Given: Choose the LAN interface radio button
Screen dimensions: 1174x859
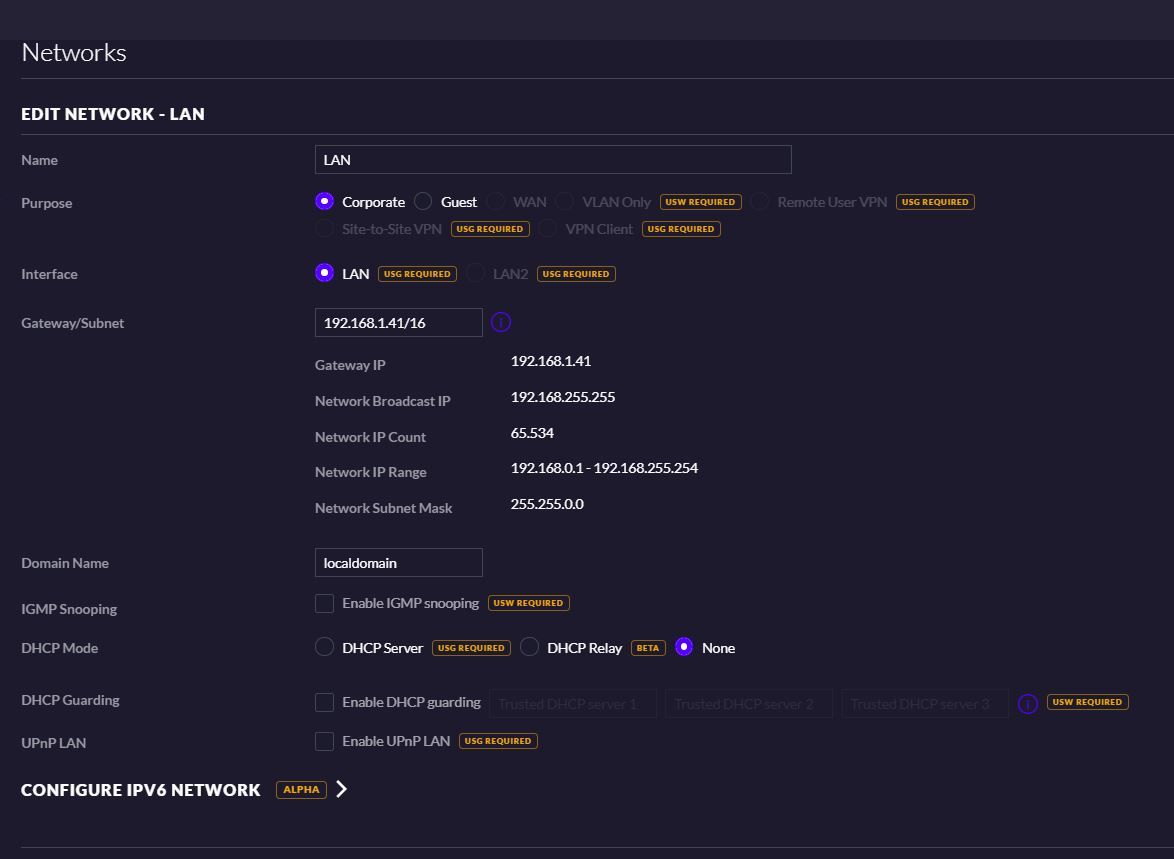Looking at the screenshot, I should click(x=324, y=273).
